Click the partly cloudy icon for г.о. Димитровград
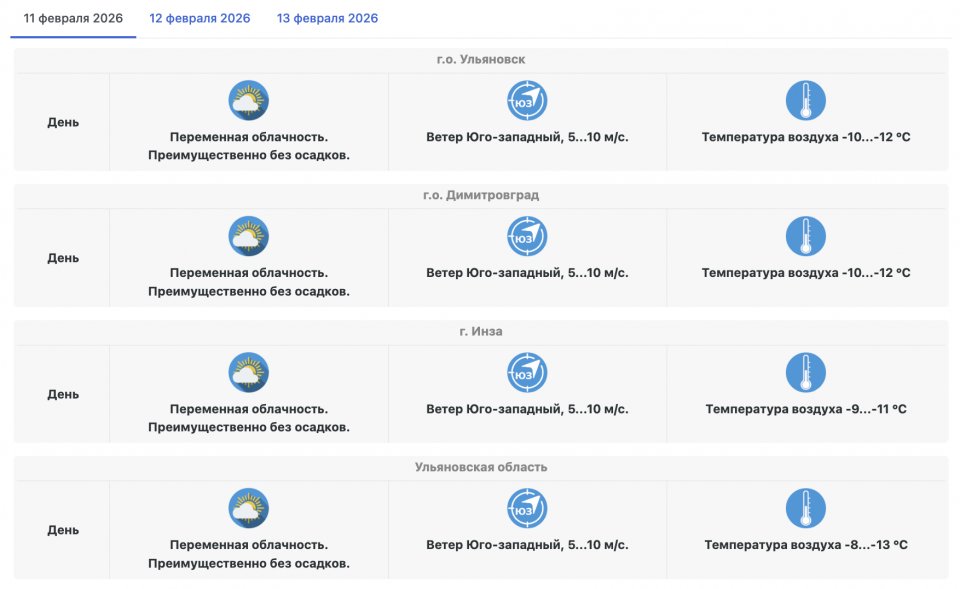960x589 pixels. [249, 237]
